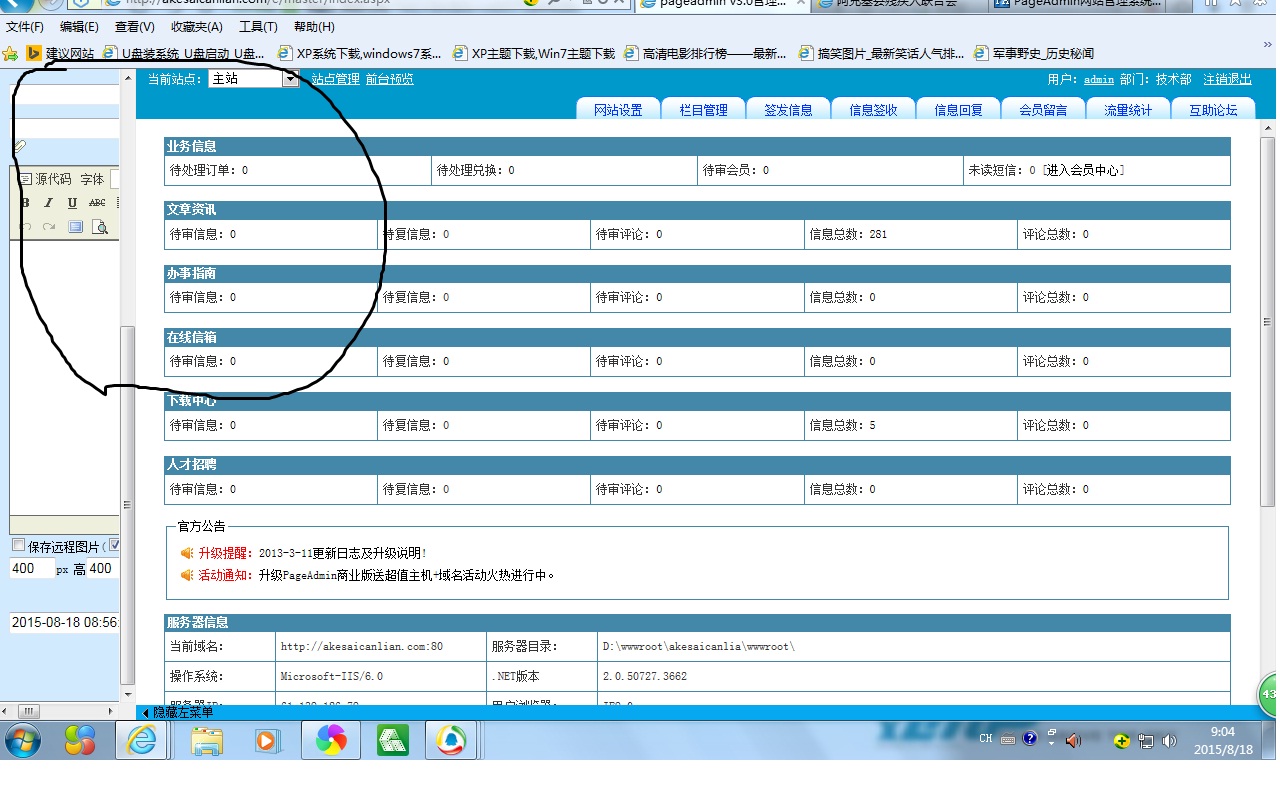The image size is (1280, 800).
Task: Click the left panel's horizontal scrollbar thumb
Action: click(x=28, y=712)
